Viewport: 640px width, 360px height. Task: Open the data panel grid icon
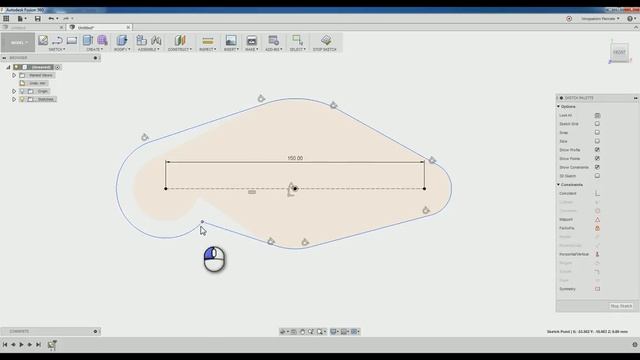(6, 18)
